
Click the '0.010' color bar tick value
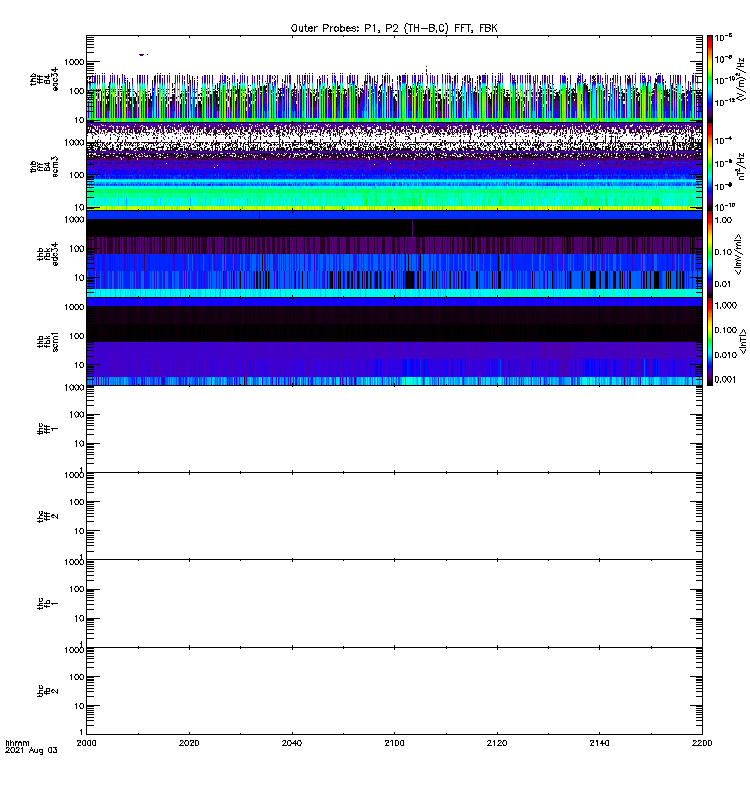coord(726,355)
